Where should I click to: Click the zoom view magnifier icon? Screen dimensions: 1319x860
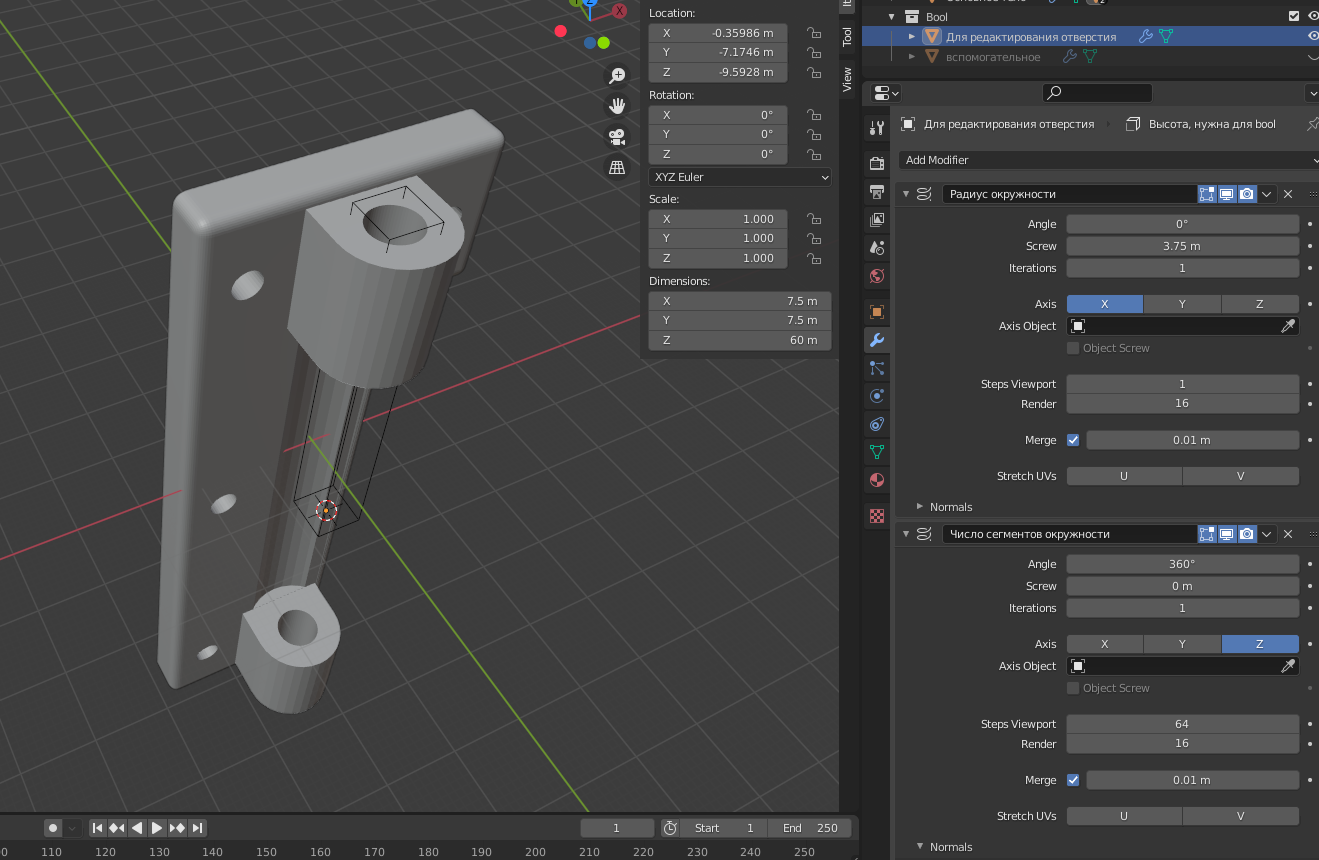(x=617, y=76)
